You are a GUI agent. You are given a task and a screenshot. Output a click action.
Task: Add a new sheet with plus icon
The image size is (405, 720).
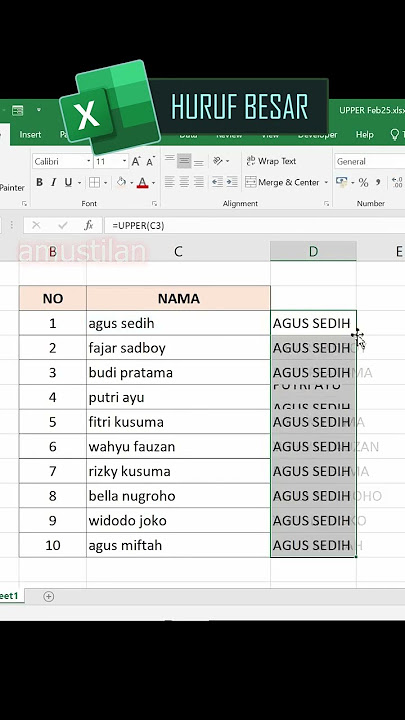point(48,596)
